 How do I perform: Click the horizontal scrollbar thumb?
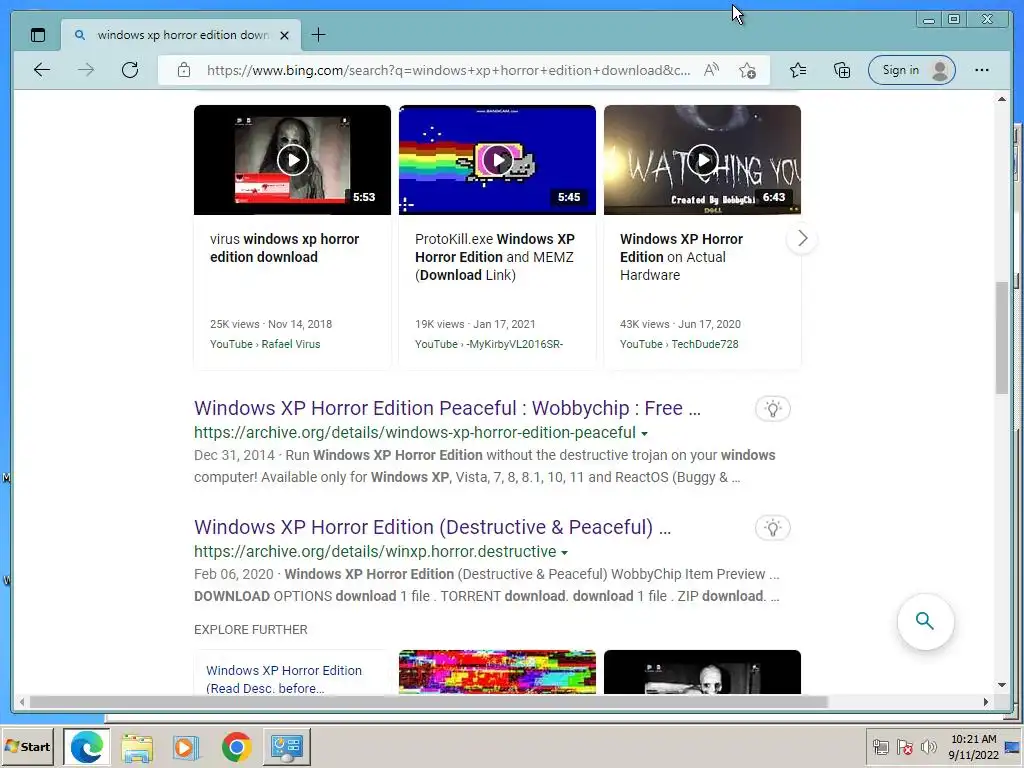tap(428, 702)
